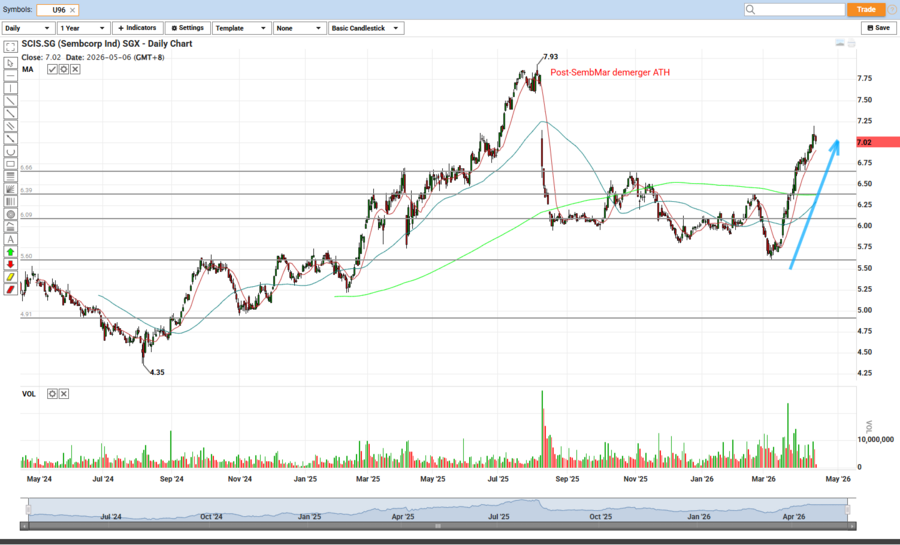This screenshot has height=545, width=900.
Task: Select the horizontal line drawing tool
Action: pos(10,75)
